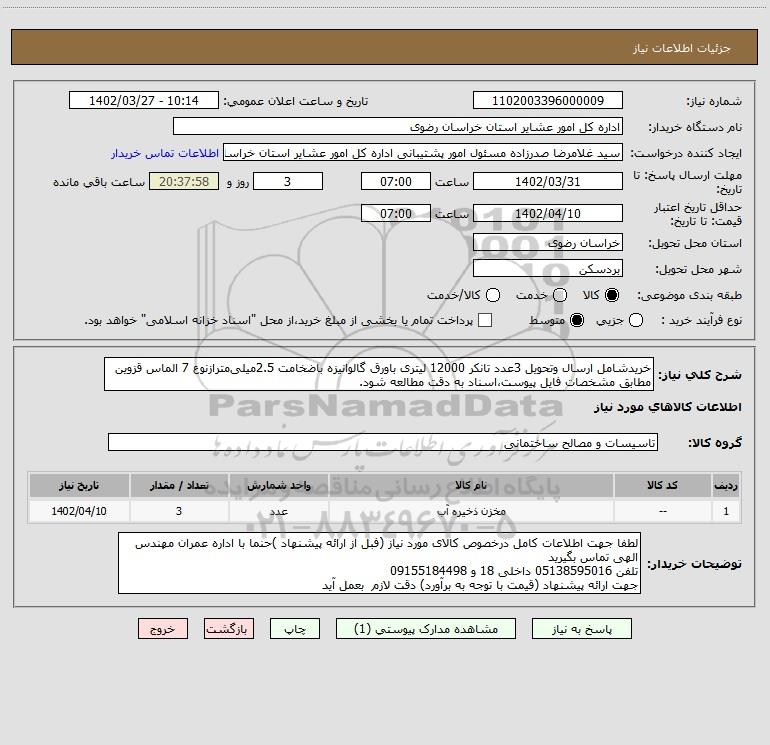This screenshot has width=770, height=745.
Task: Choose the متوسط purchase type radio
Action: point(577,320)
